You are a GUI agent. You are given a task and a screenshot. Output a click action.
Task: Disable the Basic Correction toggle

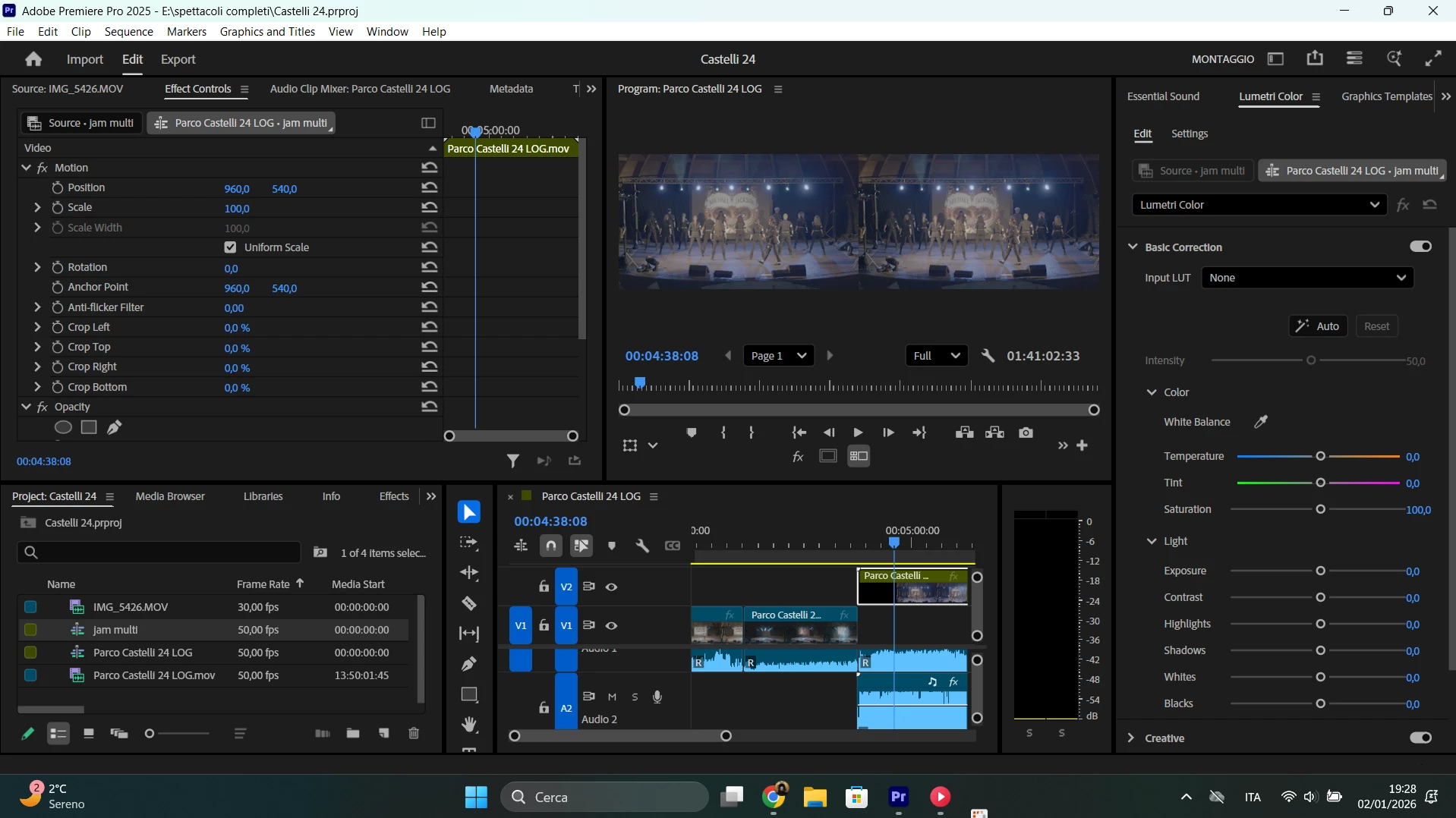pyautogui.click(x=1420, y=247)
